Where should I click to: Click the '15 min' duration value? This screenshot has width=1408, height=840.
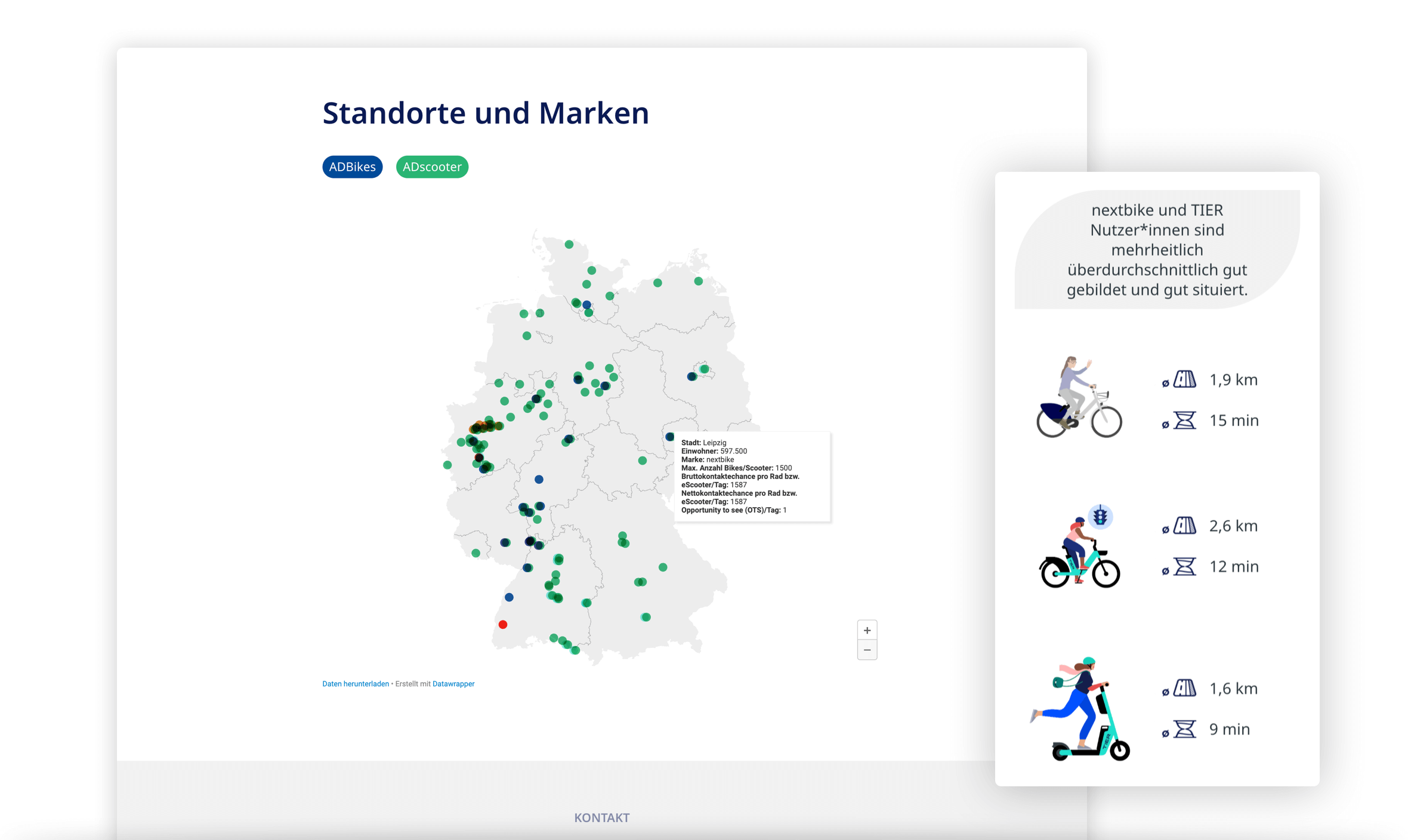click(1234, 421)
